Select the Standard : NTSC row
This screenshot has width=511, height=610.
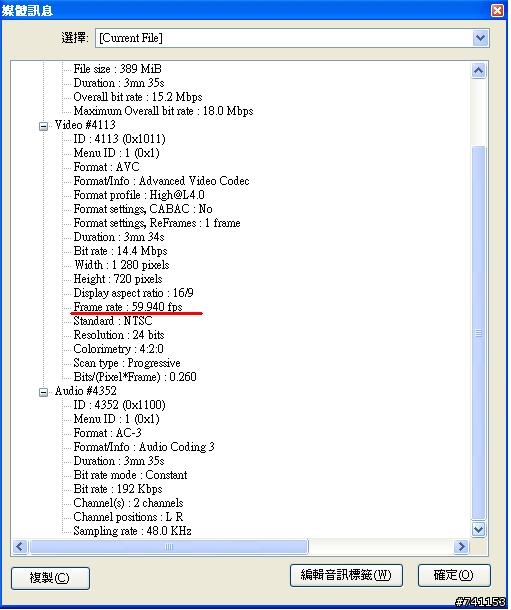(113, 321)
